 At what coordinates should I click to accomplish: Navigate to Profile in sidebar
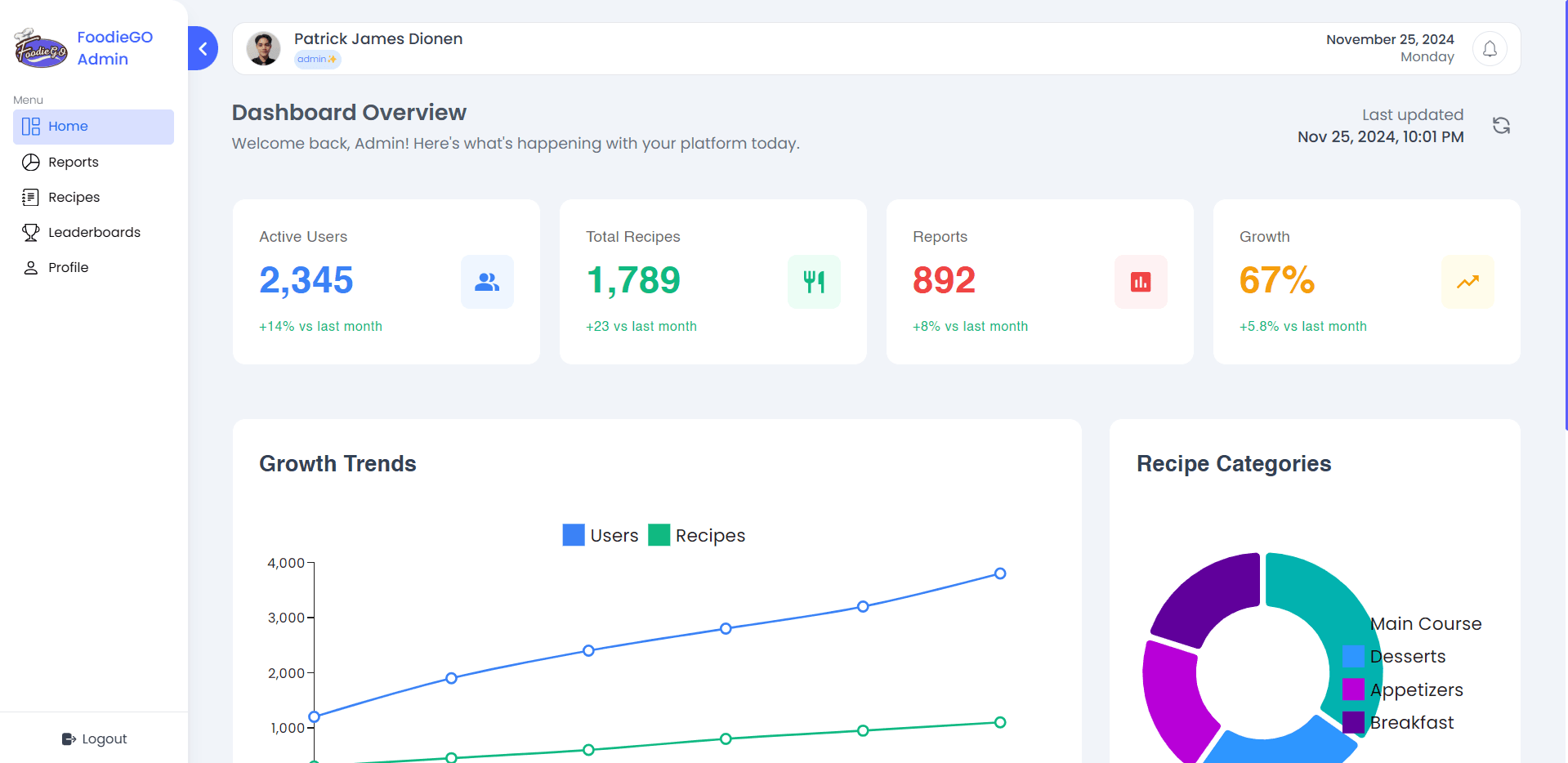pyautogui.click(x=68, y=267)
